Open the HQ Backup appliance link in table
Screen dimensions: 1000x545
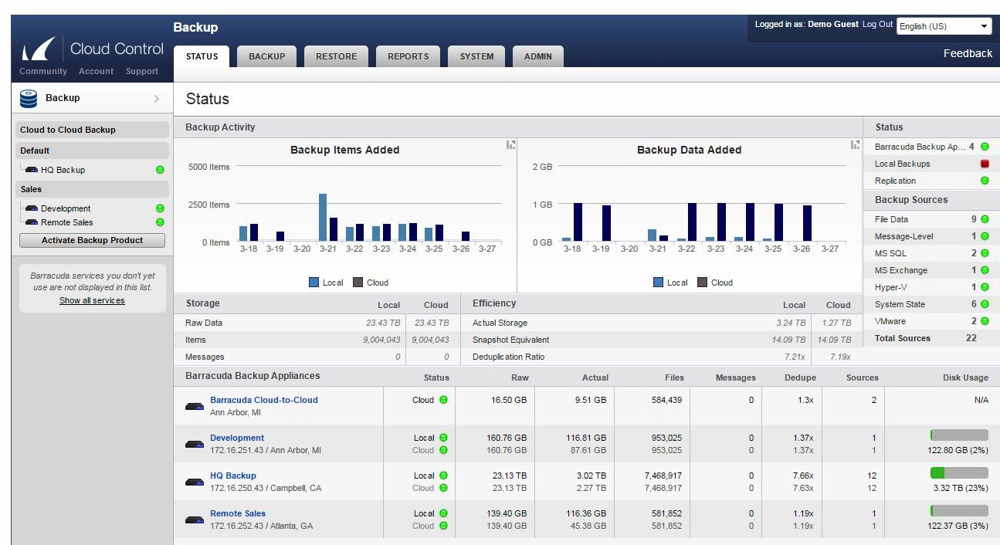[233, 476]
